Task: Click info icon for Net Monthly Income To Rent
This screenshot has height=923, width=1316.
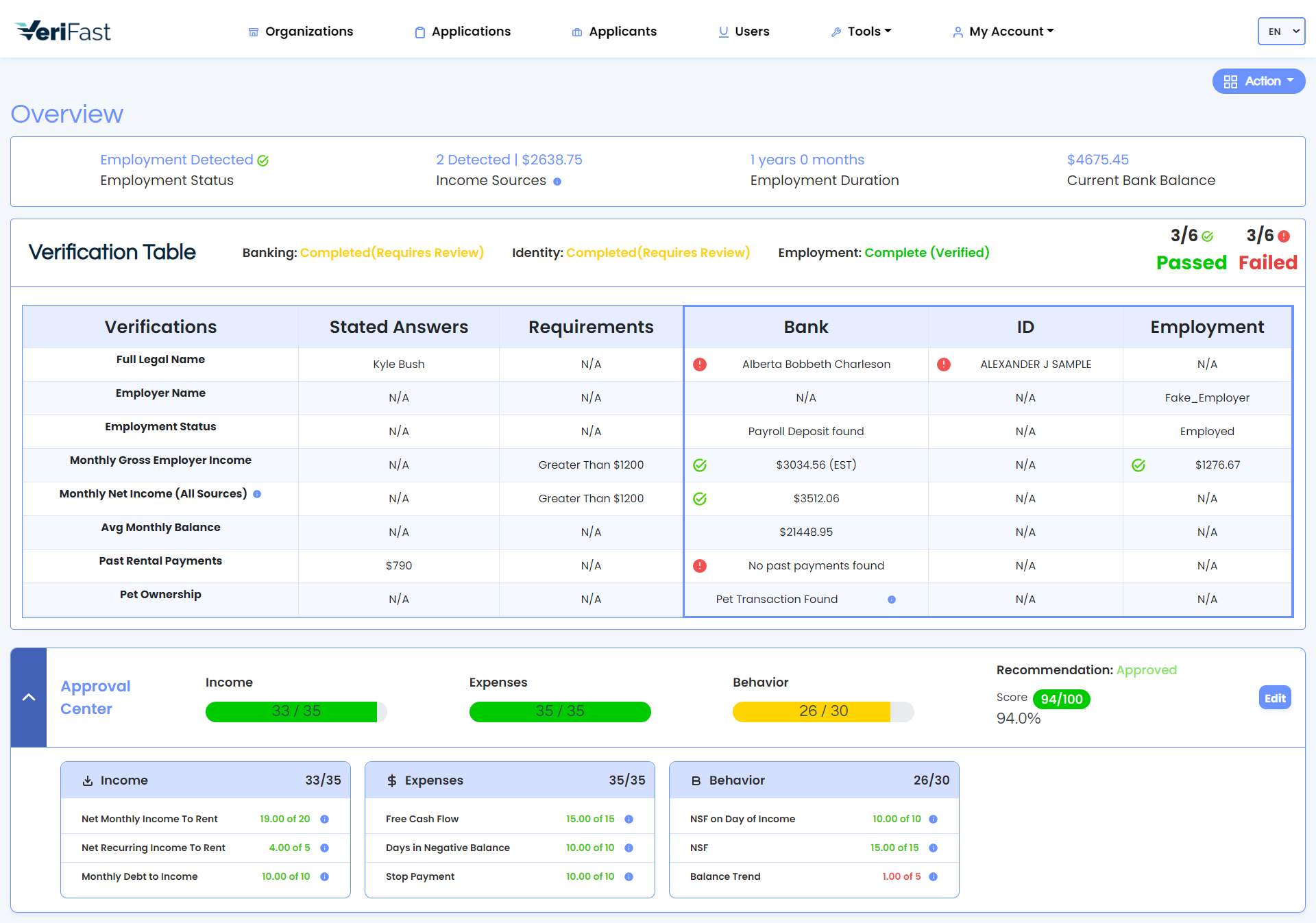Action: [x=325, y=820]
